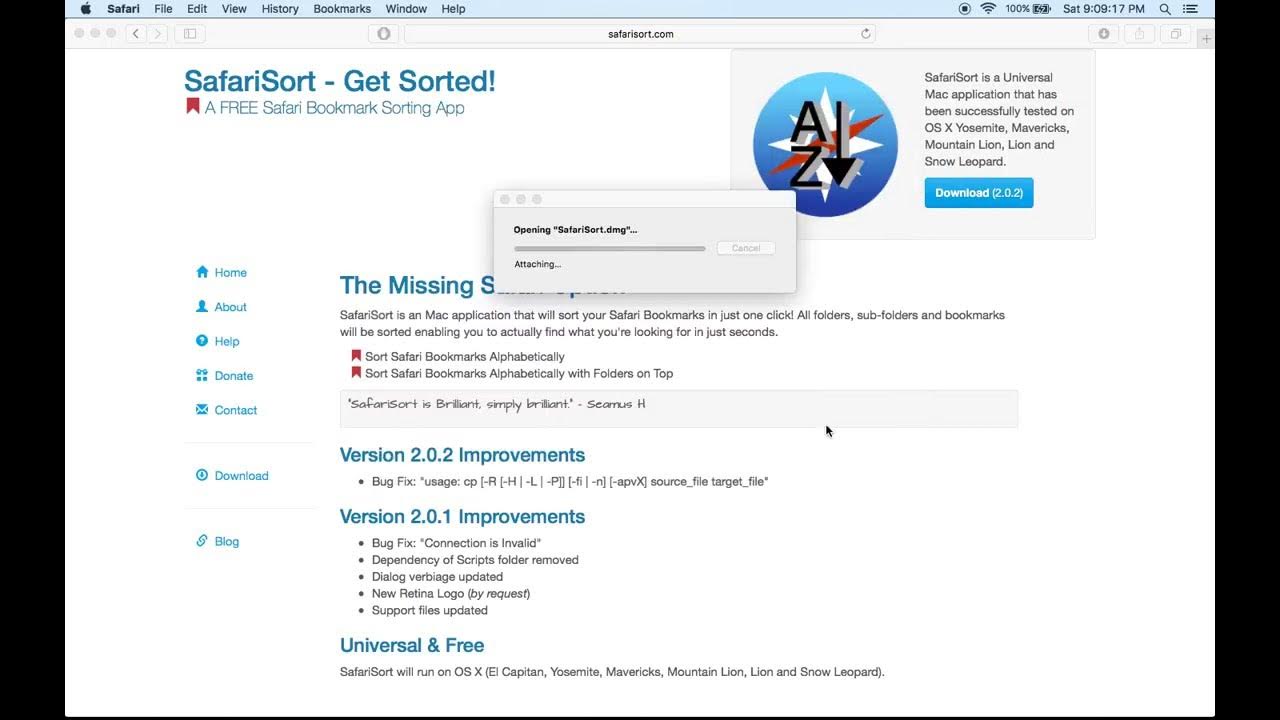Click the red bookmark icon beside tagline
Screen dimensions: 1280x720
pos(193,106)
